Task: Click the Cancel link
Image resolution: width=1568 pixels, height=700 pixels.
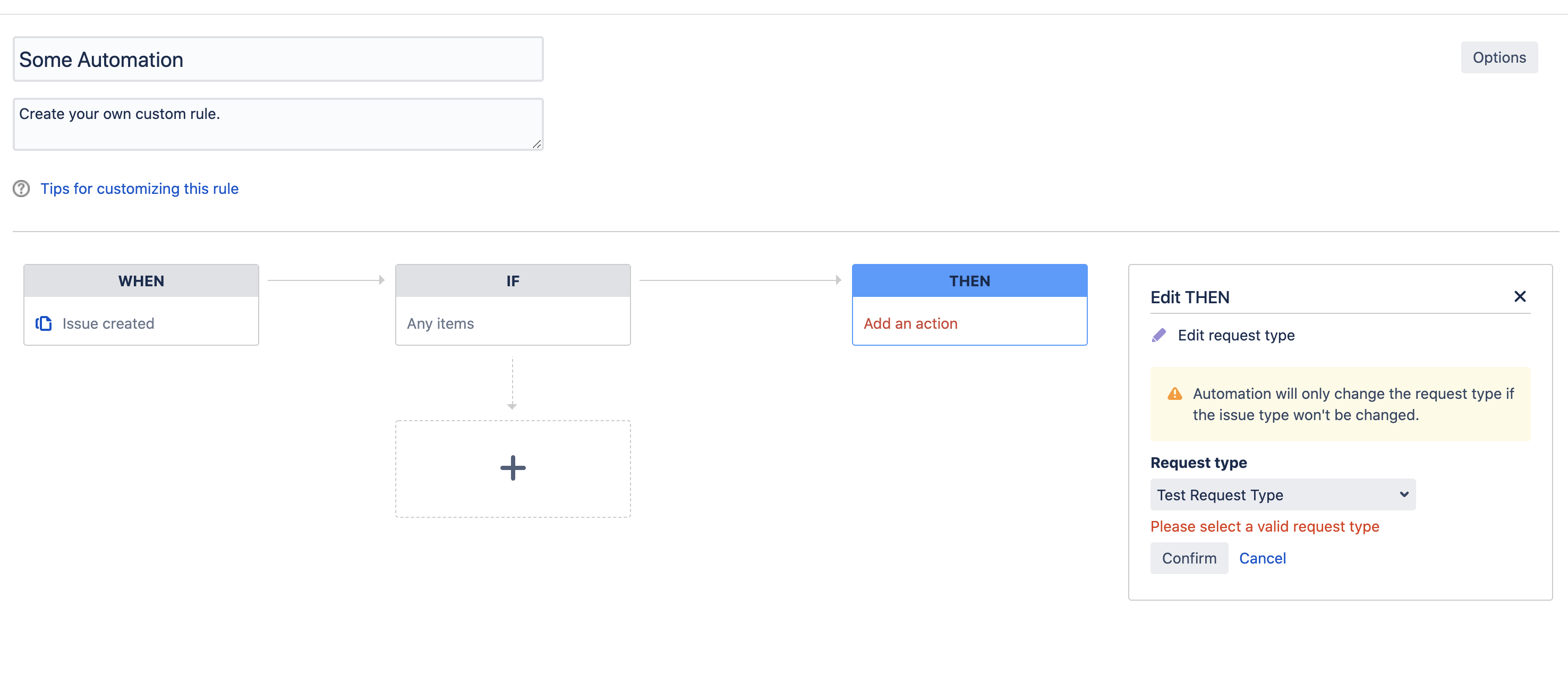Action: click(x=1262, y=558)
